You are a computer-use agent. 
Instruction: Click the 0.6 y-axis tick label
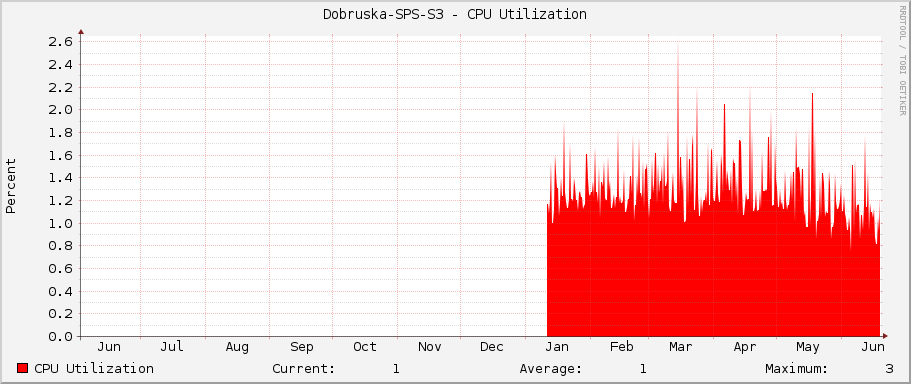(x=60, y=268)
